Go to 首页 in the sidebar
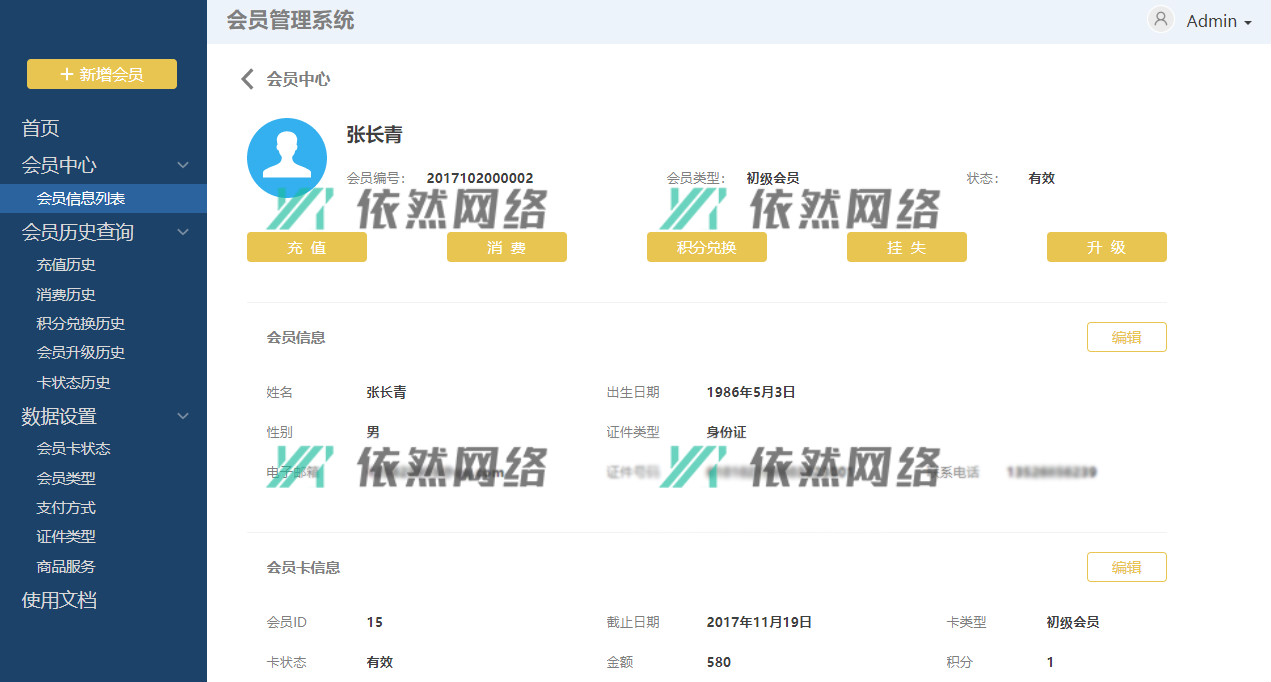The height and width of the screenshot is (682, 1271). pos(41,128)
